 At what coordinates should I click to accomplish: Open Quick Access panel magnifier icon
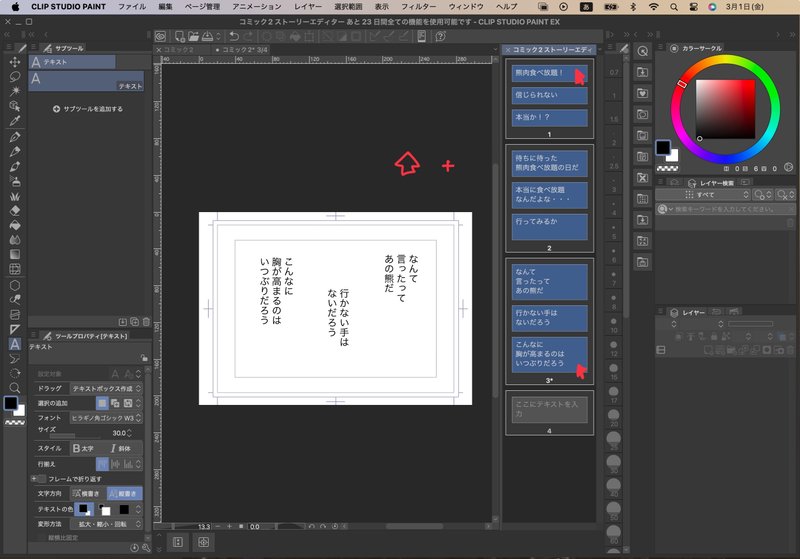[x=642, y=51]
